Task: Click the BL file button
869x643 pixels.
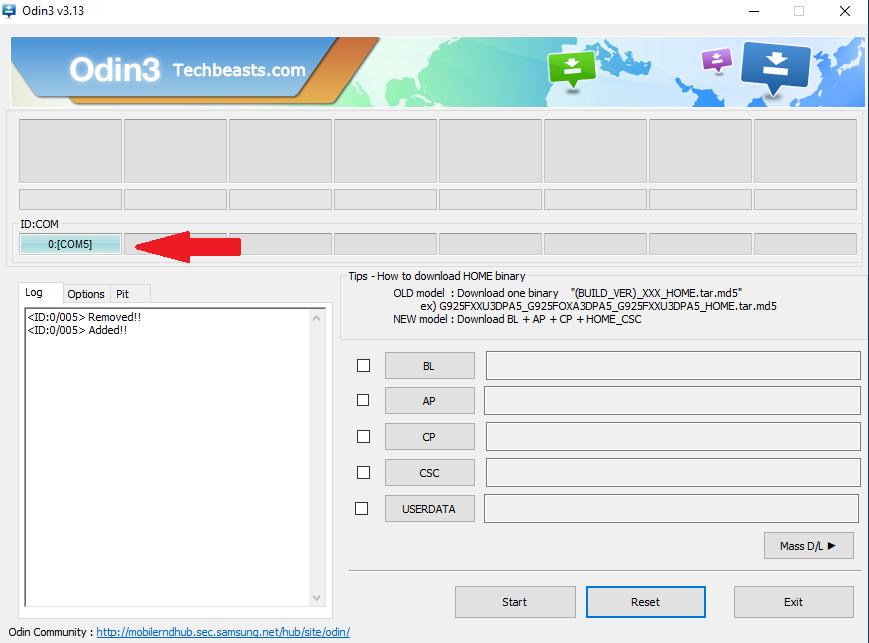Action: [430, 366]
